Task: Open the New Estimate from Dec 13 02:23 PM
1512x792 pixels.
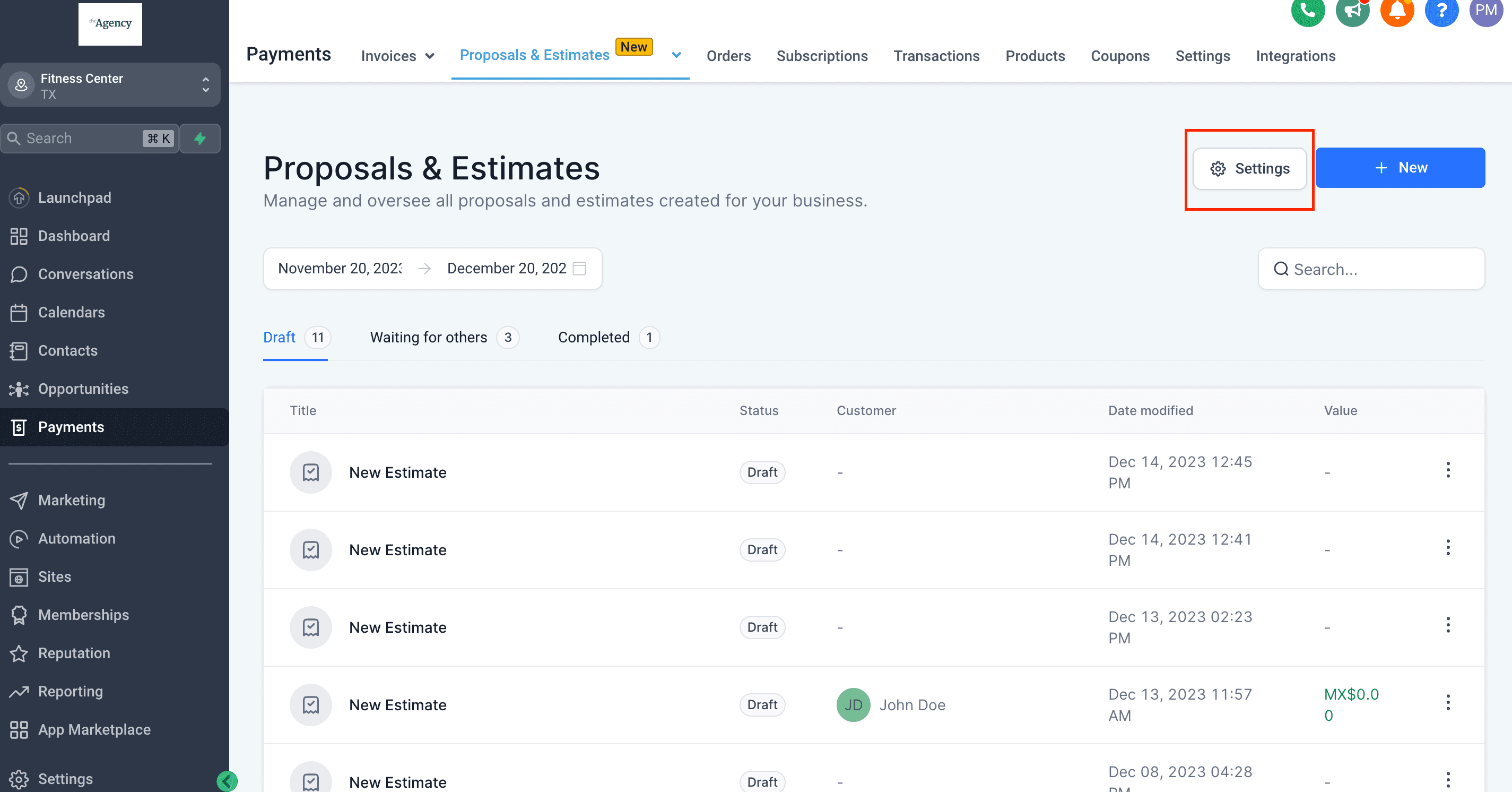Action: (x=397, y=627)
